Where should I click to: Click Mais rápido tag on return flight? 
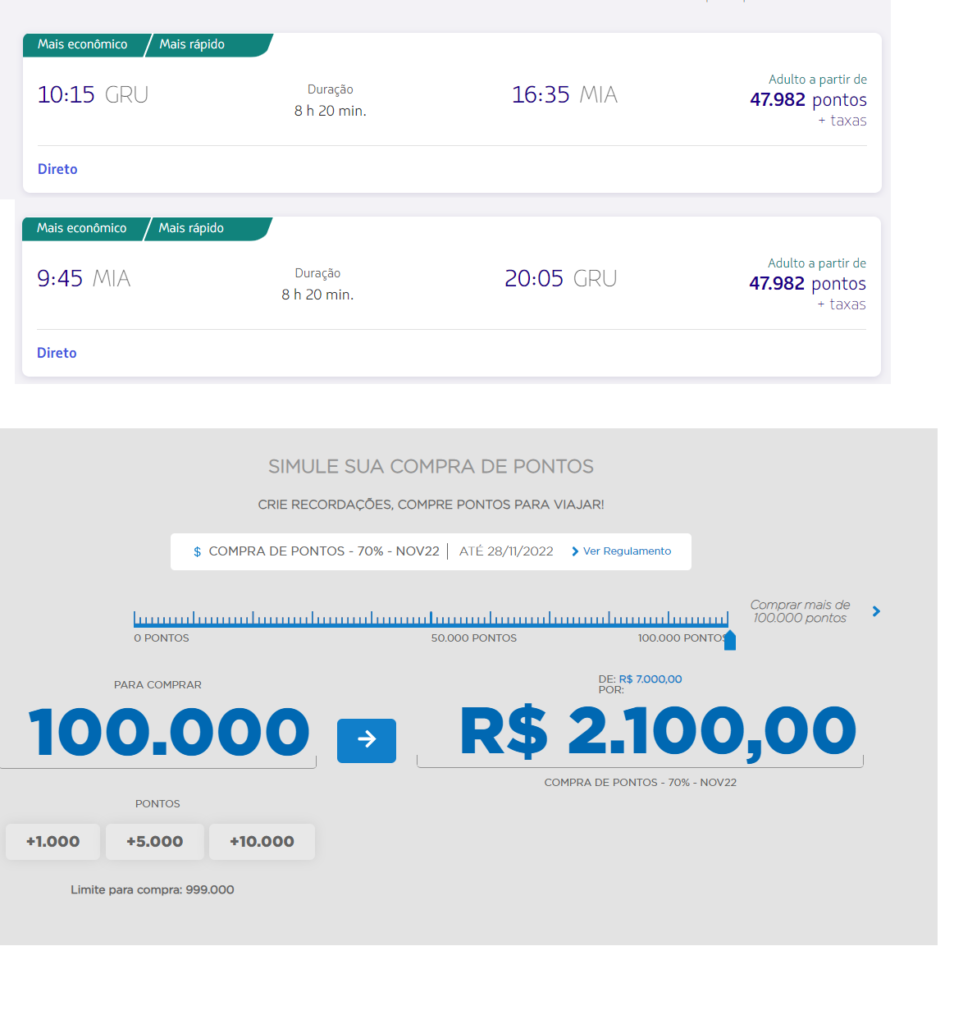click(x=191, y=228)
